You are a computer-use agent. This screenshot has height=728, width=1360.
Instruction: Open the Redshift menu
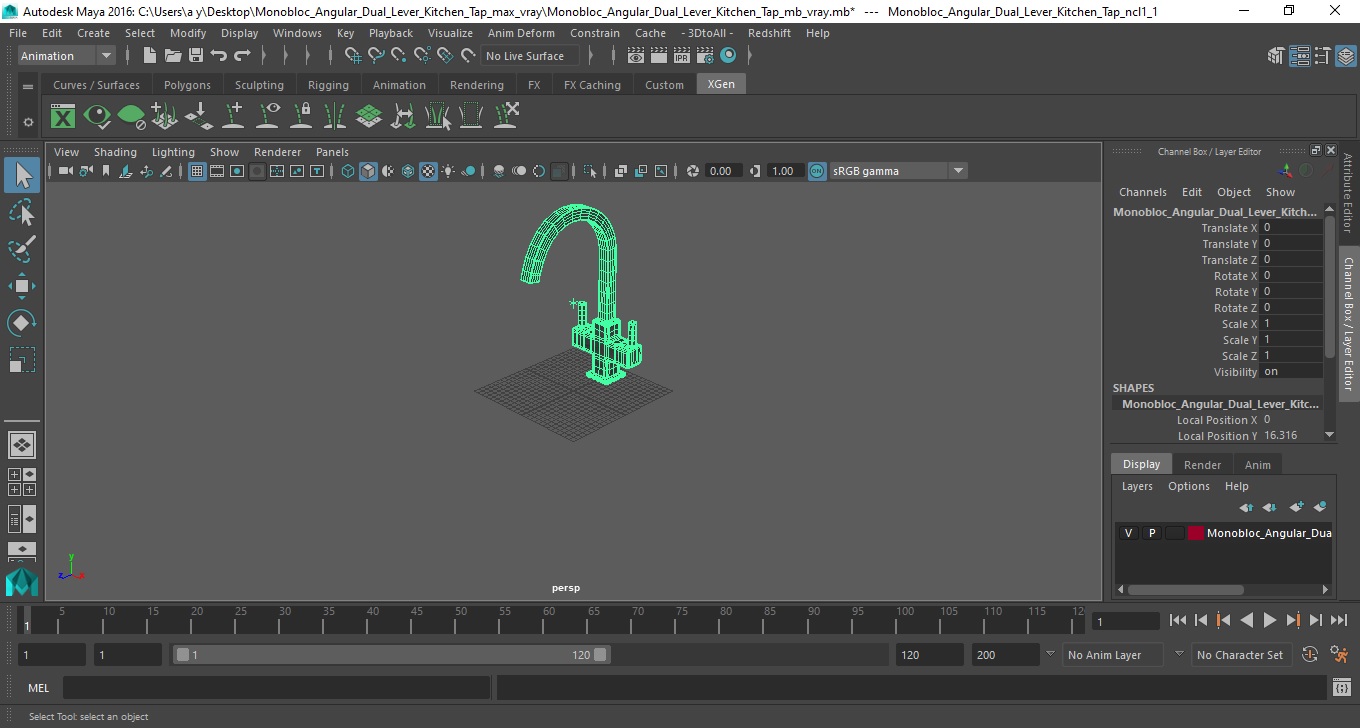point(769,33)
